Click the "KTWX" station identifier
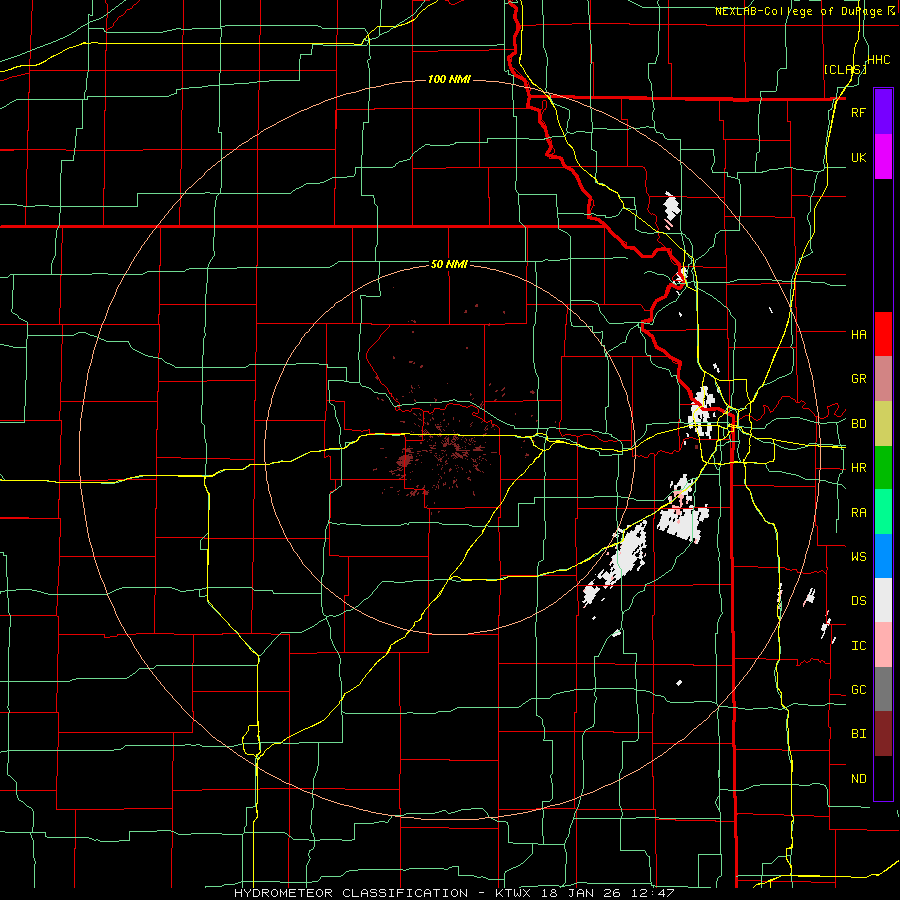 click(x=513, y=893)
